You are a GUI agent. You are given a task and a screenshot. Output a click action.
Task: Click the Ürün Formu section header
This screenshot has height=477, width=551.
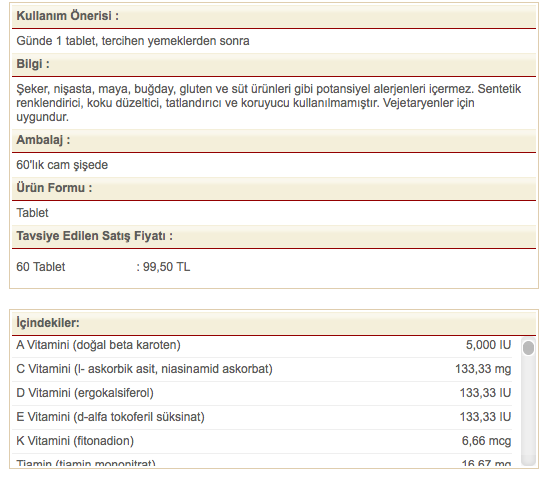[274, 188]
